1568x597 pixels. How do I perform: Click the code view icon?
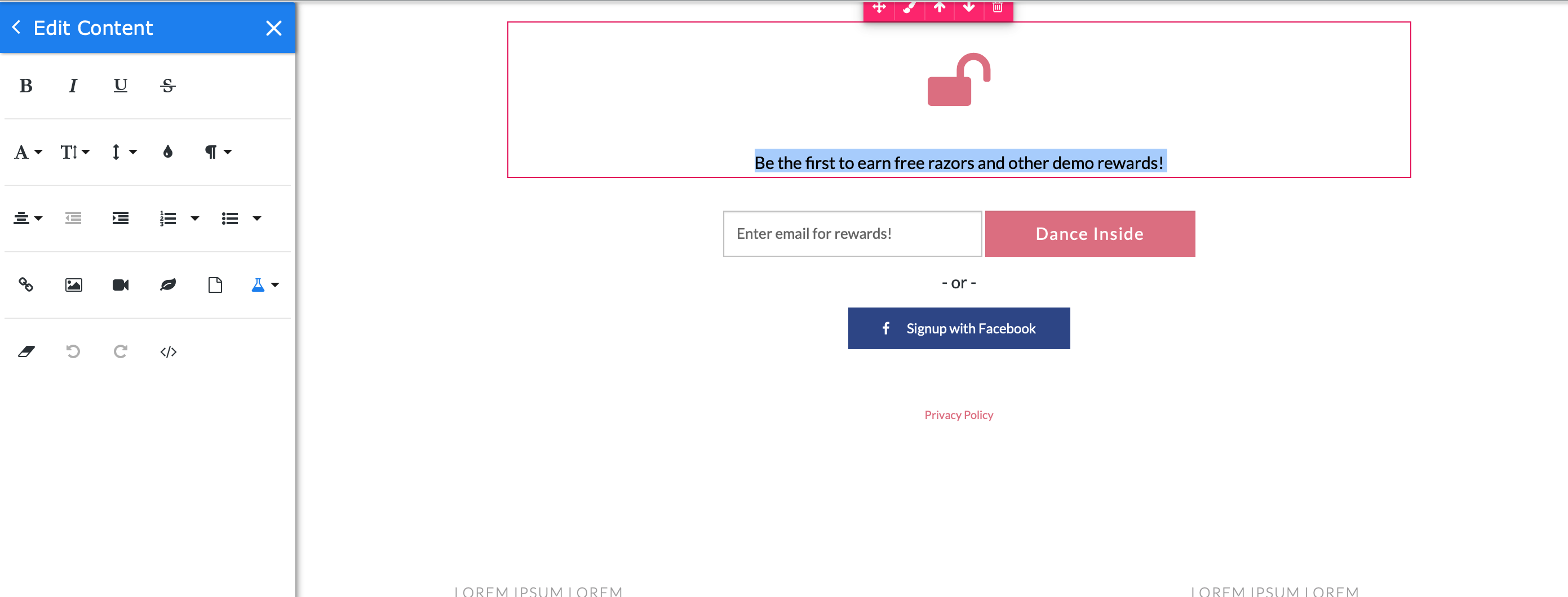coord(168,351)
